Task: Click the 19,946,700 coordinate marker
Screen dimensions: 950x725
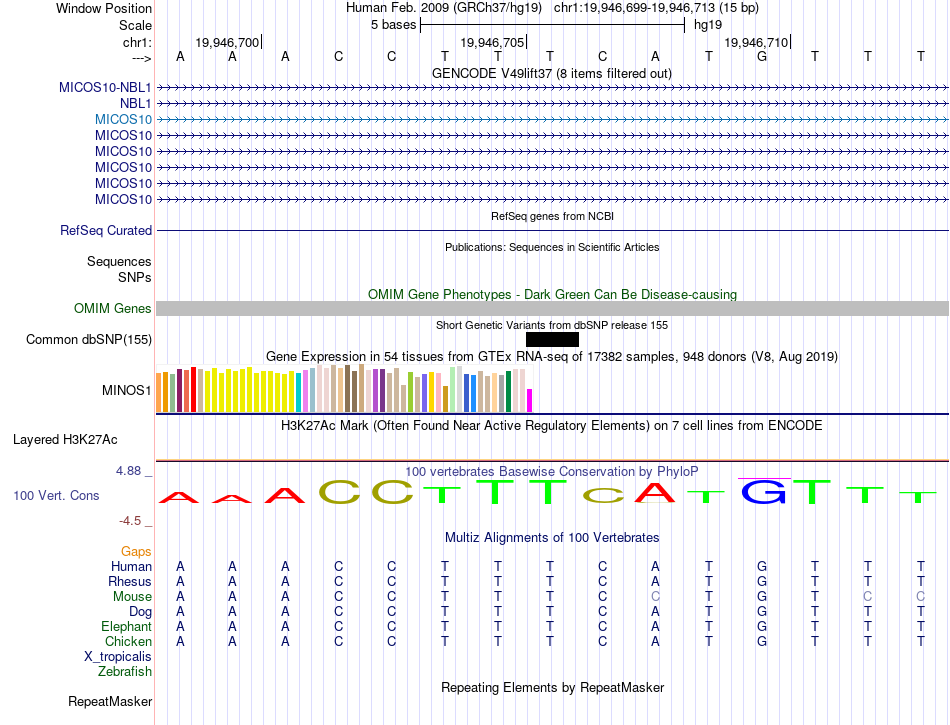Action: tap(227, 42)
